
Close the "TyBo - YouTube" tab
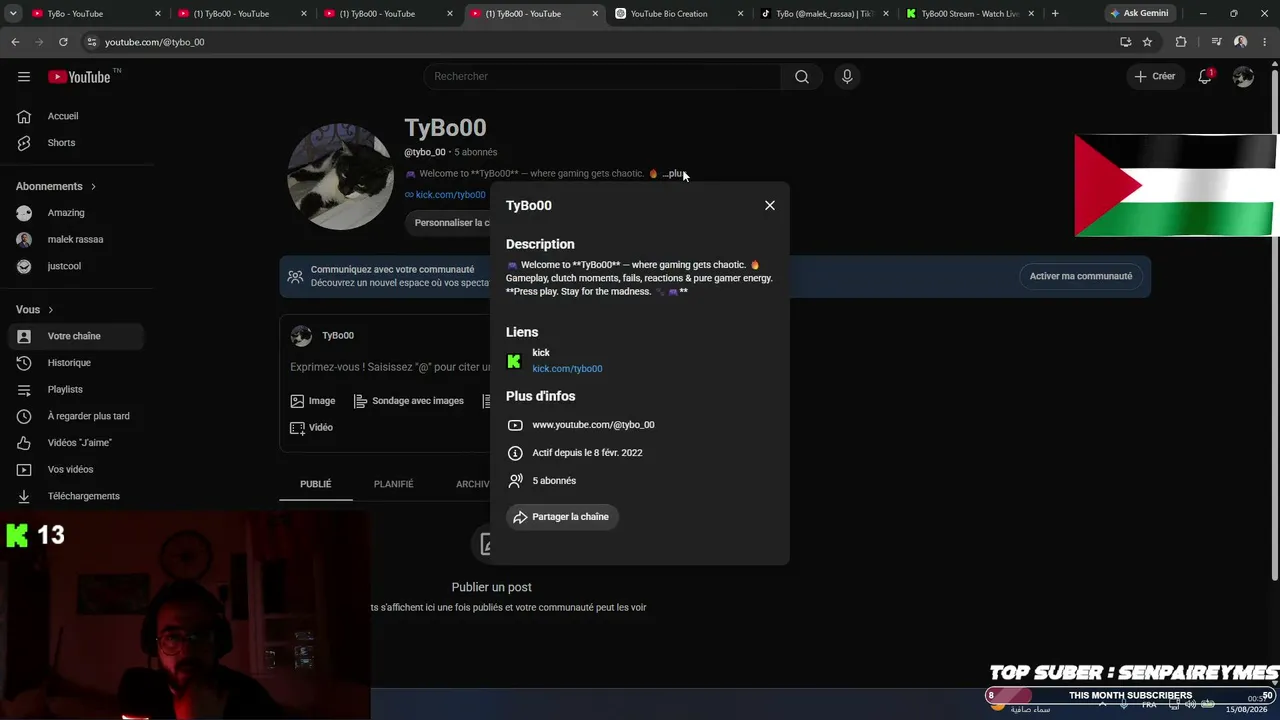point(157,14)
